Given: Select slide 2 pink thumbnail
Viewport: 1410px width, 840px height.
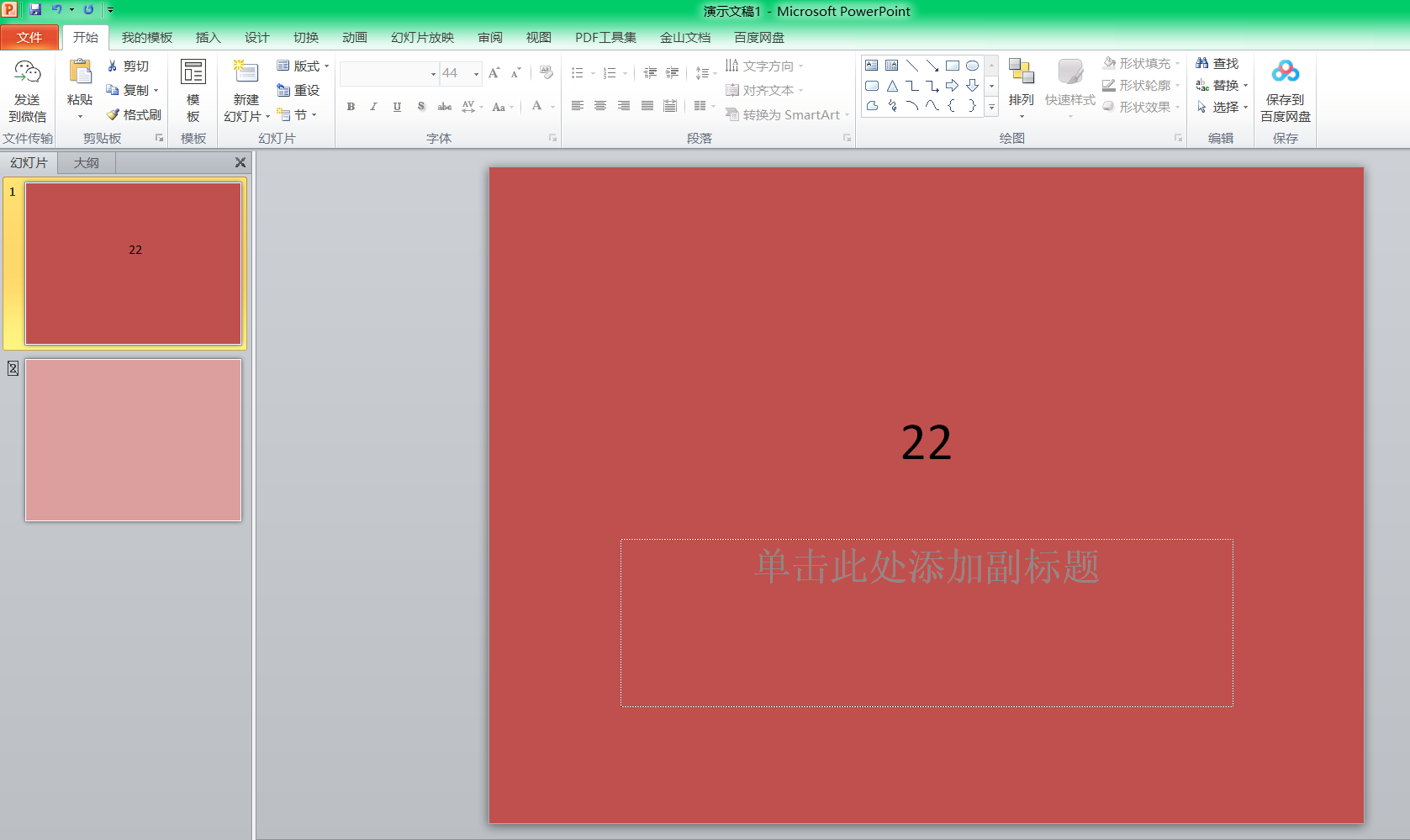Looking at the screenshot, I should tap(133, 440).
